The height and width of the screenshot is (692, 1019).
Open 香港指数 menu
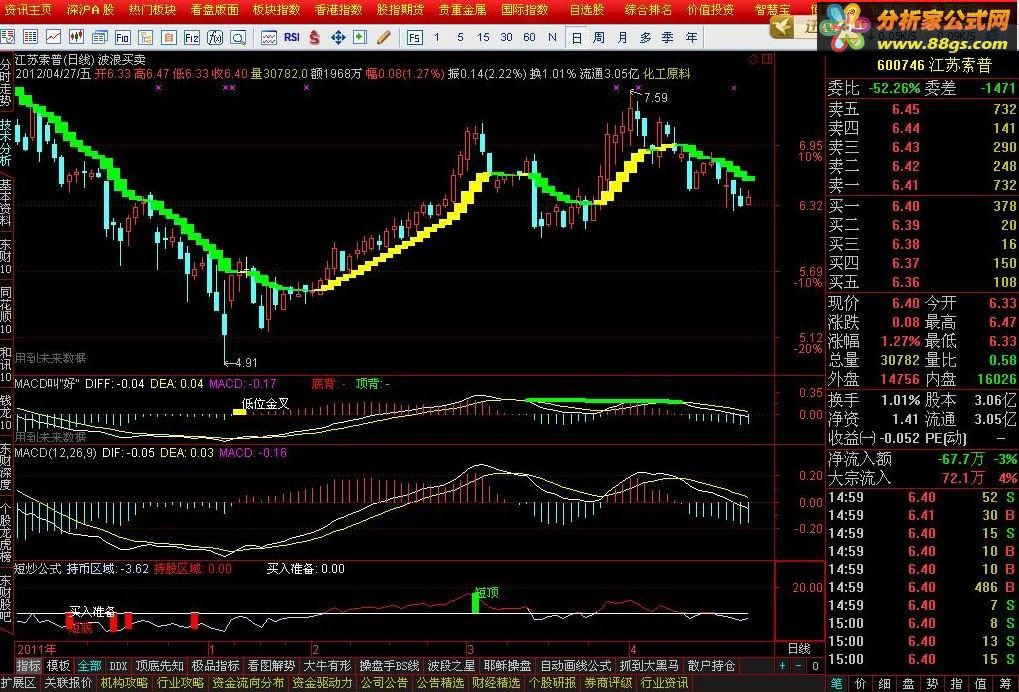(x=339, y=10)
